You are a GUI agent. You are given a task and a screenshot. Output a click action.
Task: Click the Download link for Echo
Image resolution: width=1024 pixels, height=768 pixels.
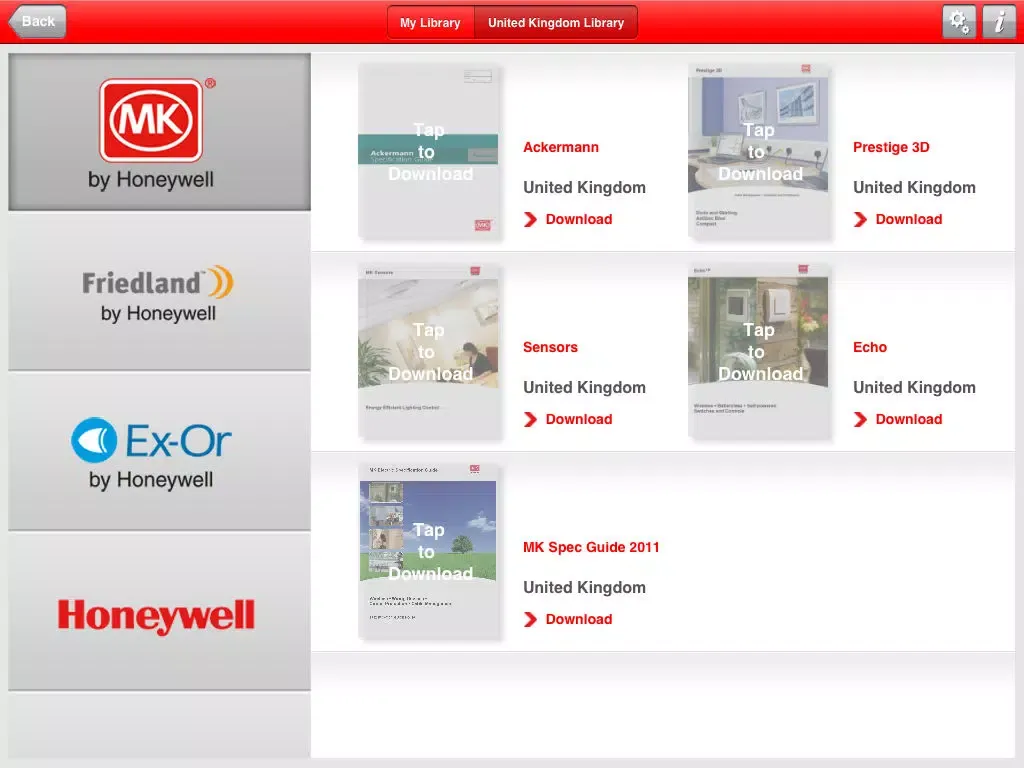pos(908,419)
